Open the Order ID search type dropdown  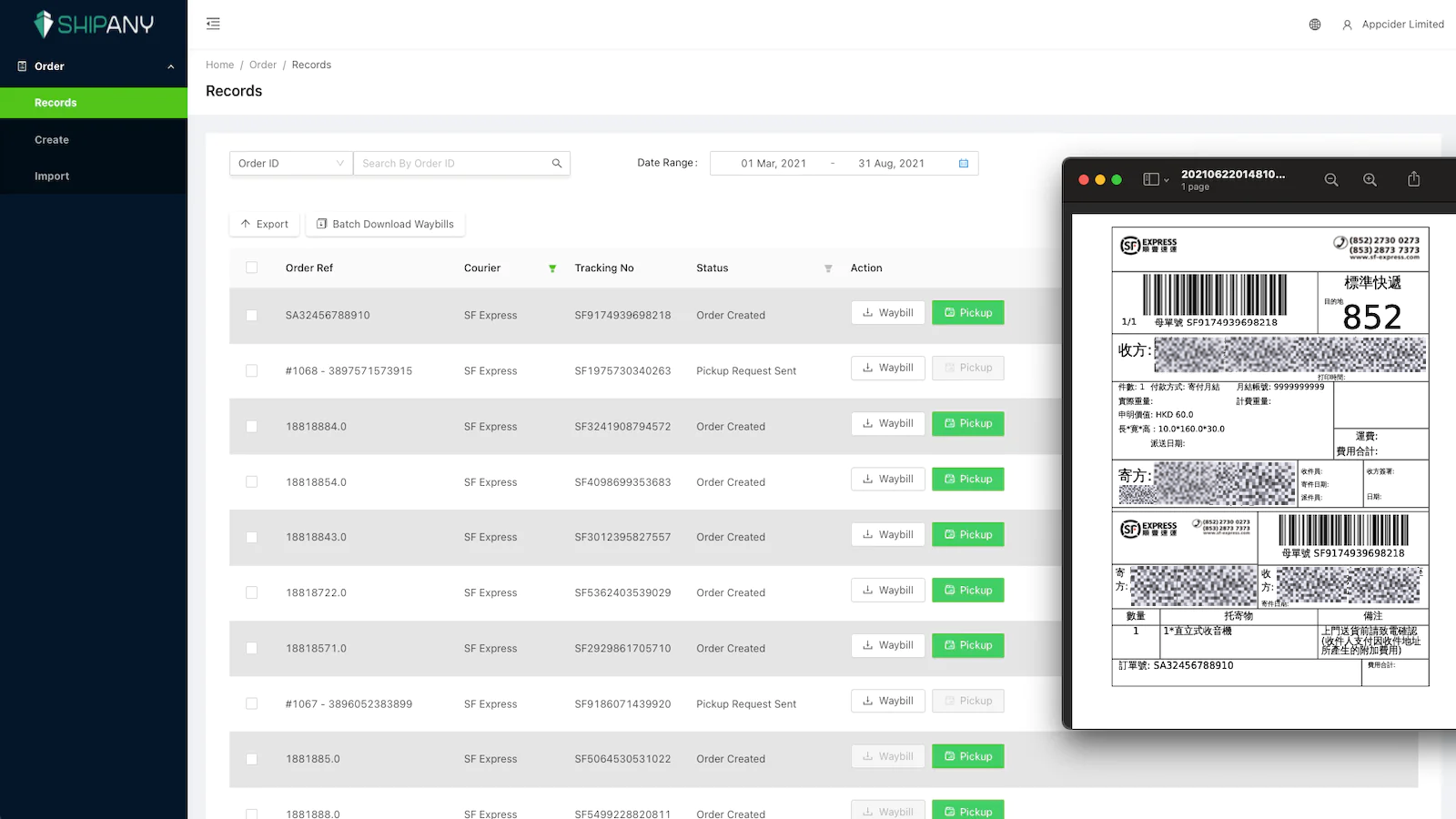coord(290,164)
